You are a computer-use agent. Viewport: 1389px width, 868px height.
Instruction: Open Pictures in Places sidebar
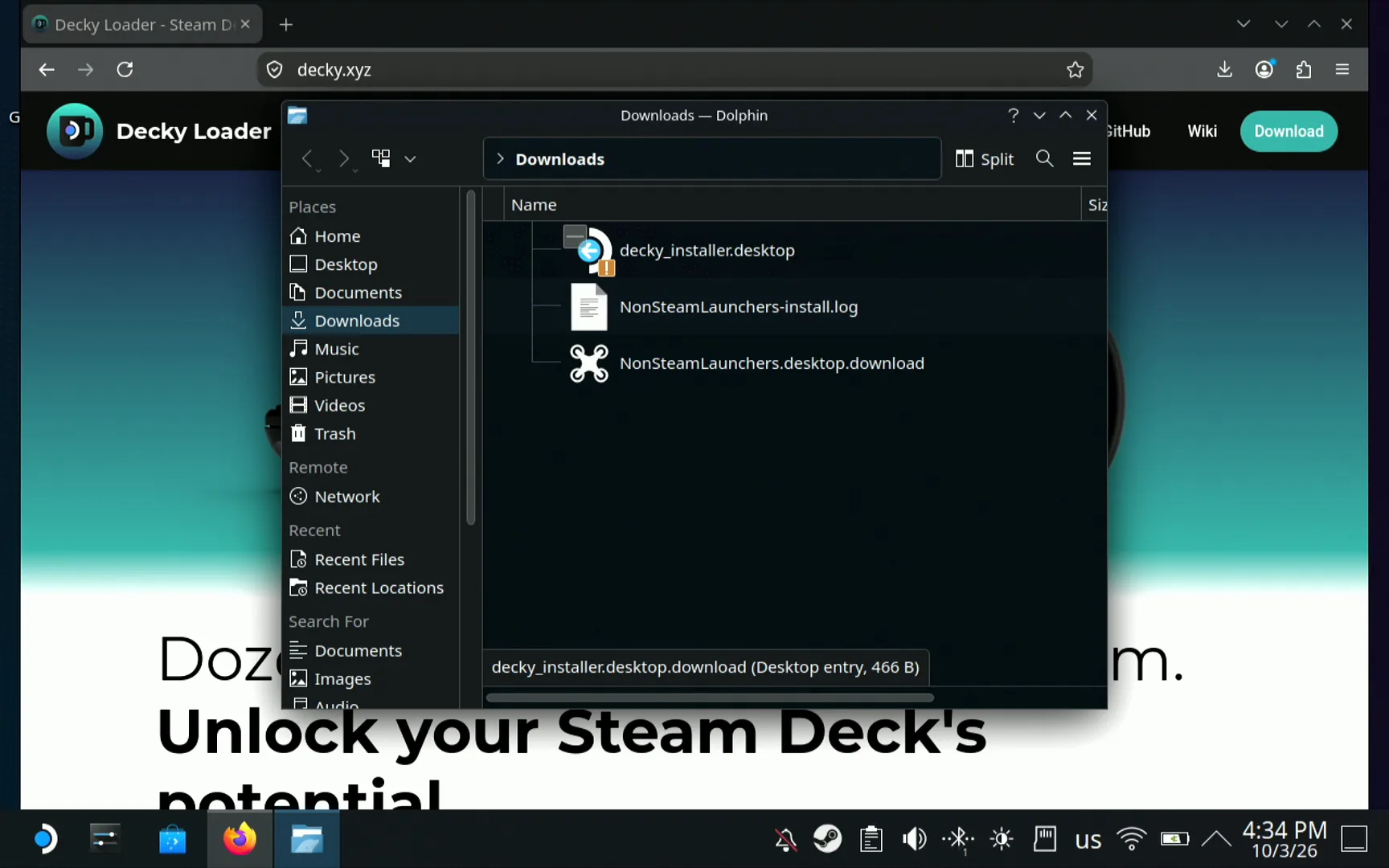point(371,377)
